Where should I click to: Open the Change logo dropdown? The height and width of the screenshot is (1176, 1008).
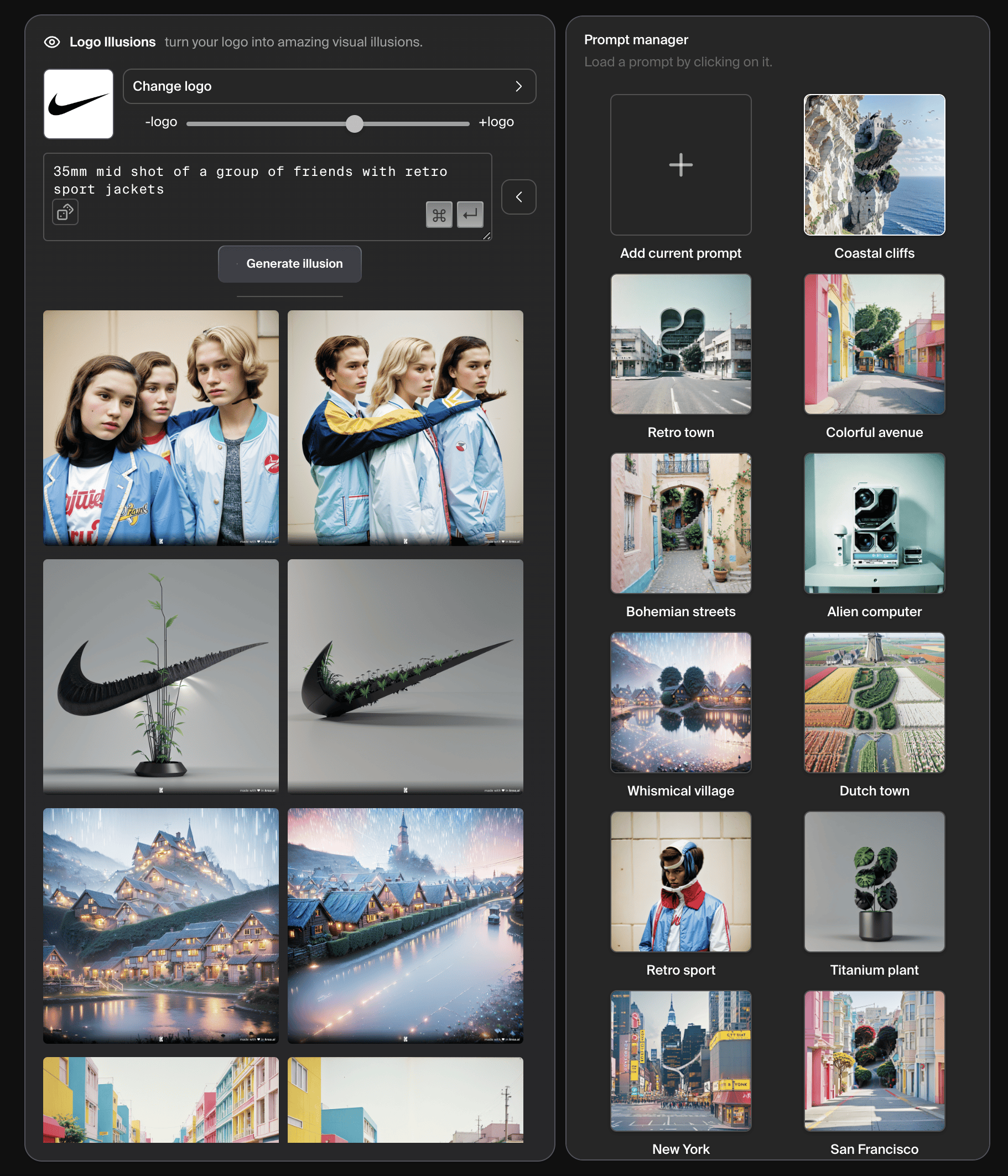pos(329,86)
